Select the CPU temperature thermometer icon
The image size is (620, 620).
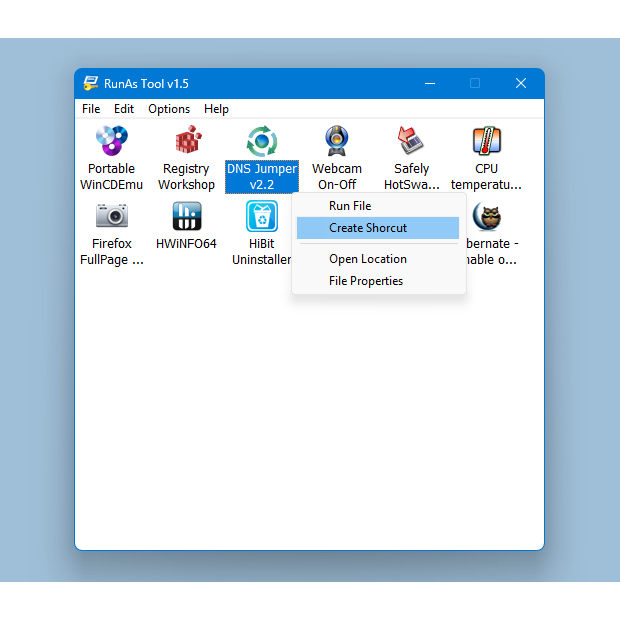point(487,140)
